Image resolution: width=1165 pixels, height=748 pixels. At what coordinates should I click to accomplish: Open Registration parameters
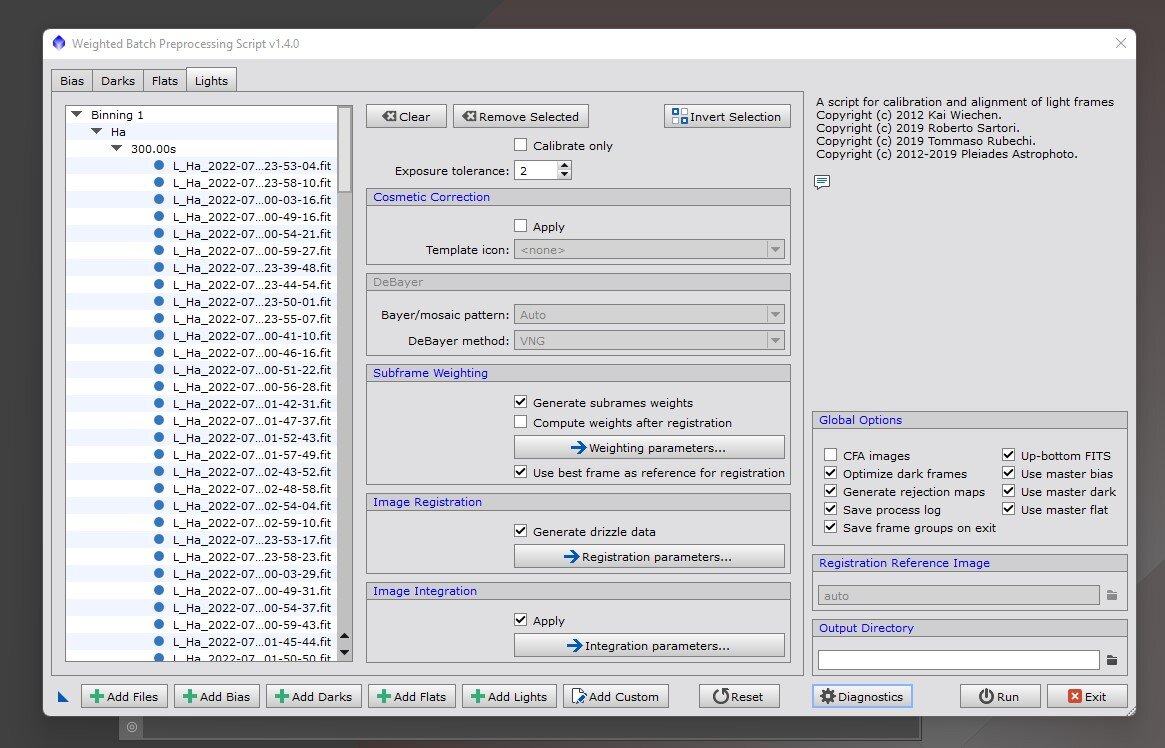(649, 556)
